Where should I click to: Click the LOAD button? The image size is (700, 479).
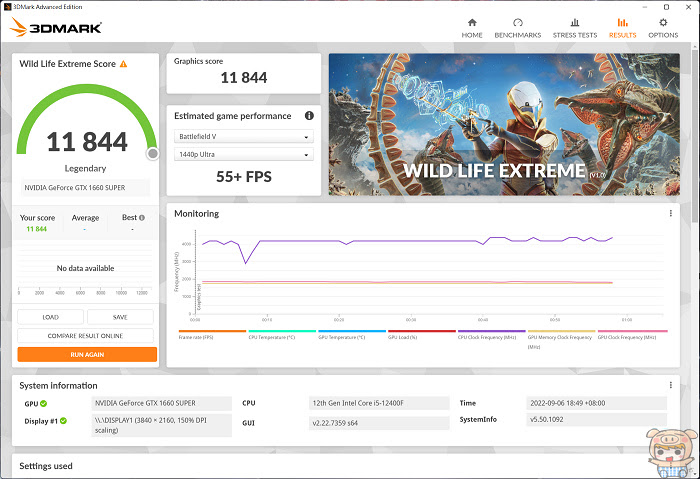pos(50,317)
